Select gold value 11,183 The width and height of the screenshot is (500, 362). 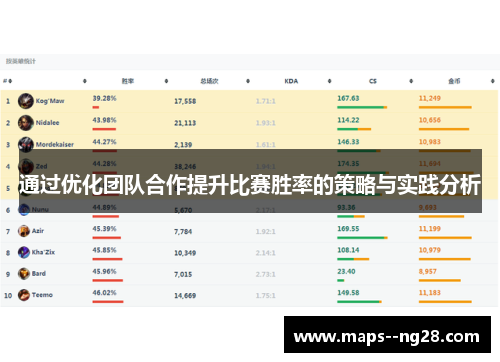click(x=430, y=293)
